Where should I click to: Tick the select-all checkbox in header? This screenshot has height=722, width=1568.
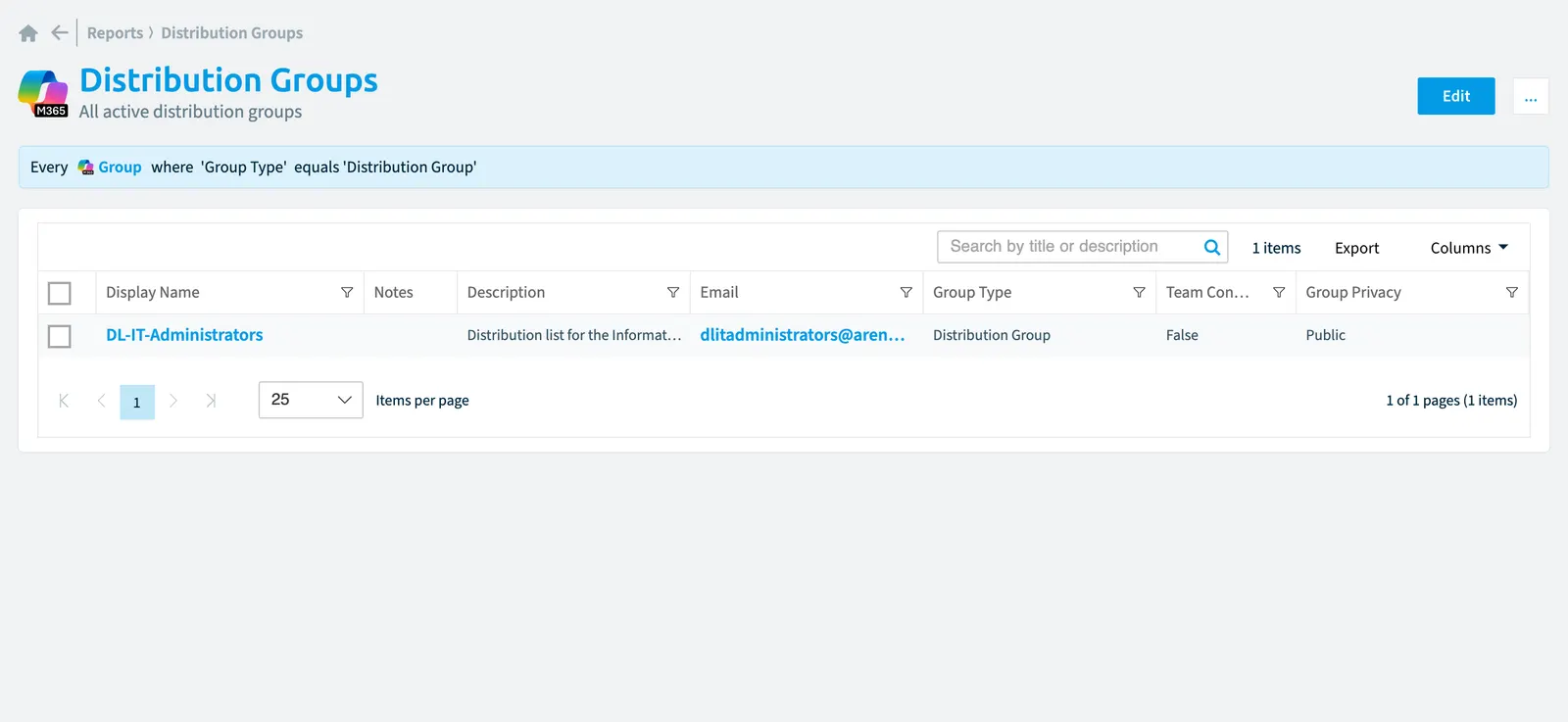60,293
